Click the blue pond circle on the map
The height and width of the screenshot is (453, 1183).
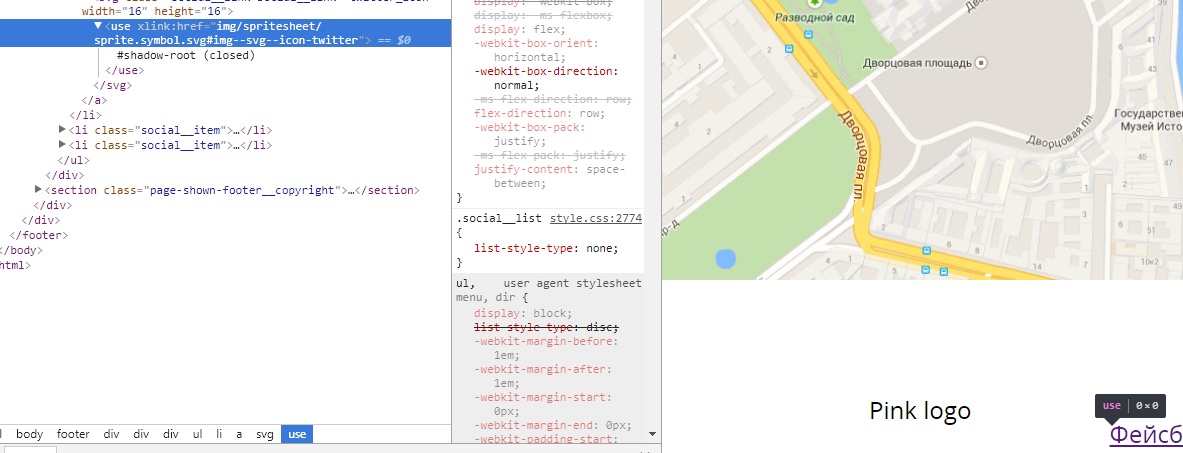click(x=725, y=260)
